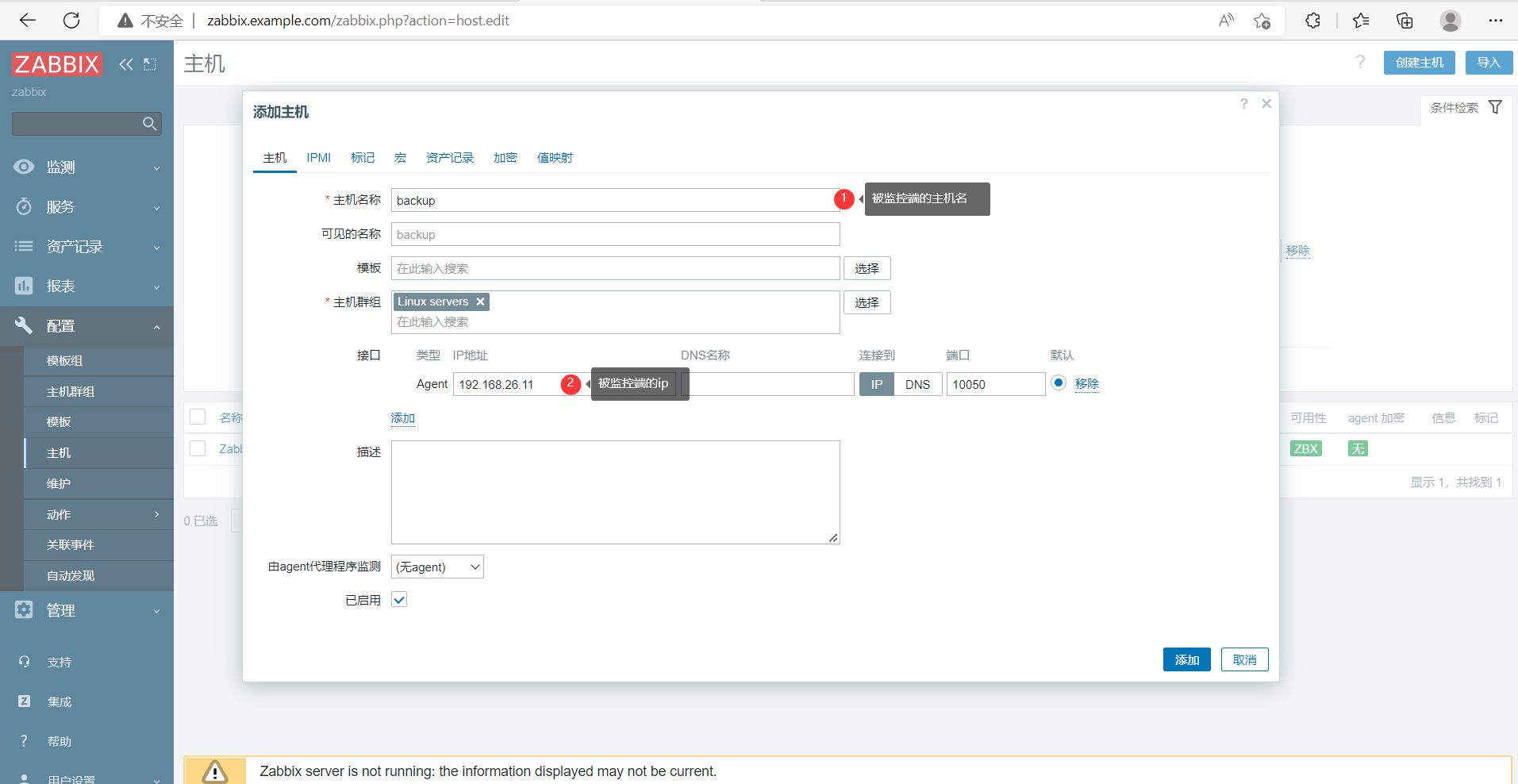Toggle select-all checkbox in hosts table header
Viewport: 1518px width, 784px height.
[198, 417]
